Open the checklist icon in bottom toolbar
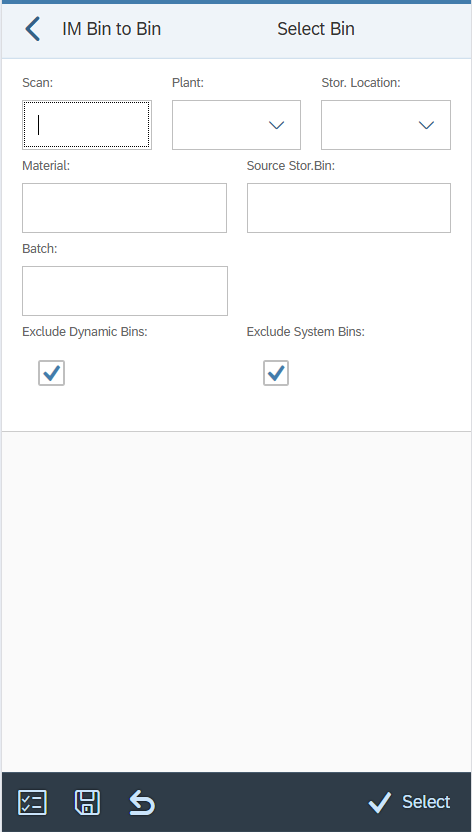This screenshot has height=832, width=472. pyautogui.click(x=32, y=802)
